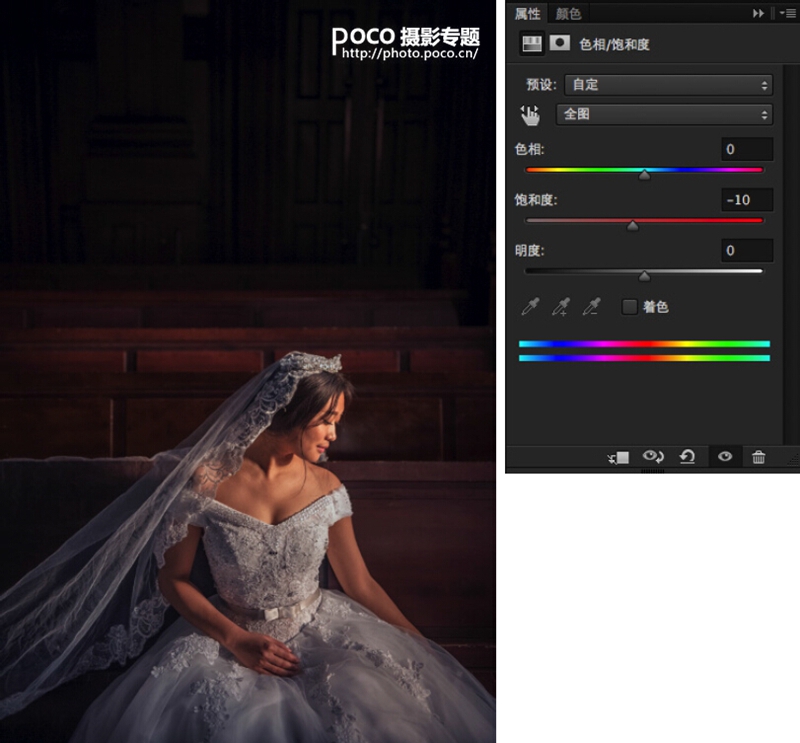Toggle adjustment layer visibility eye
The width and height of the screenshot is (800, 743).
(724, 456)
